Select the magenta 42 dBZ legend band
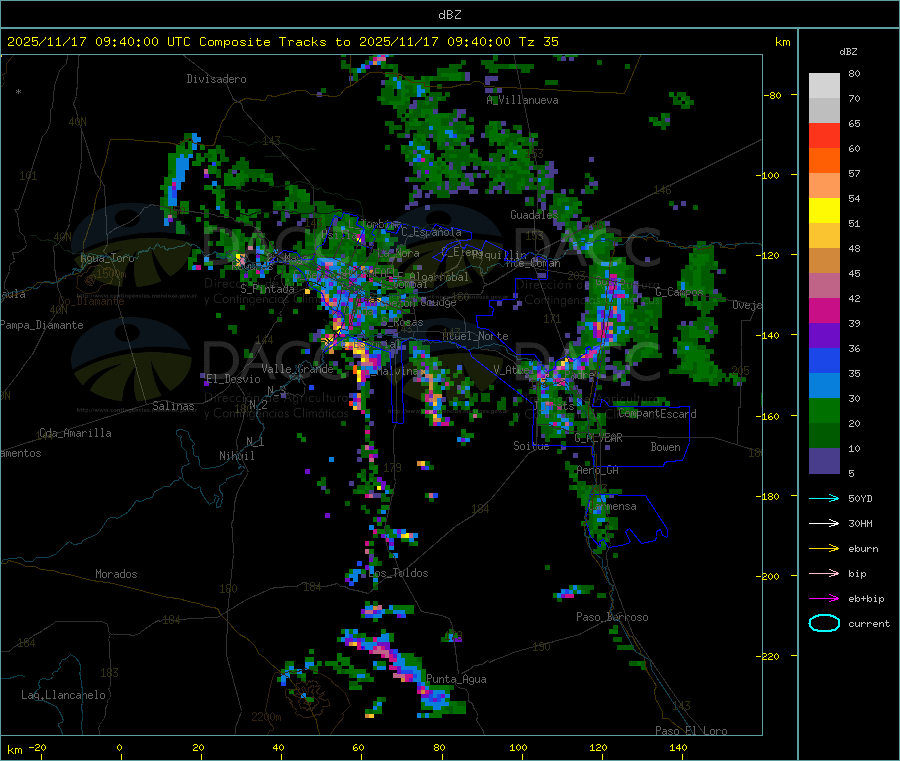 point(824,310)
